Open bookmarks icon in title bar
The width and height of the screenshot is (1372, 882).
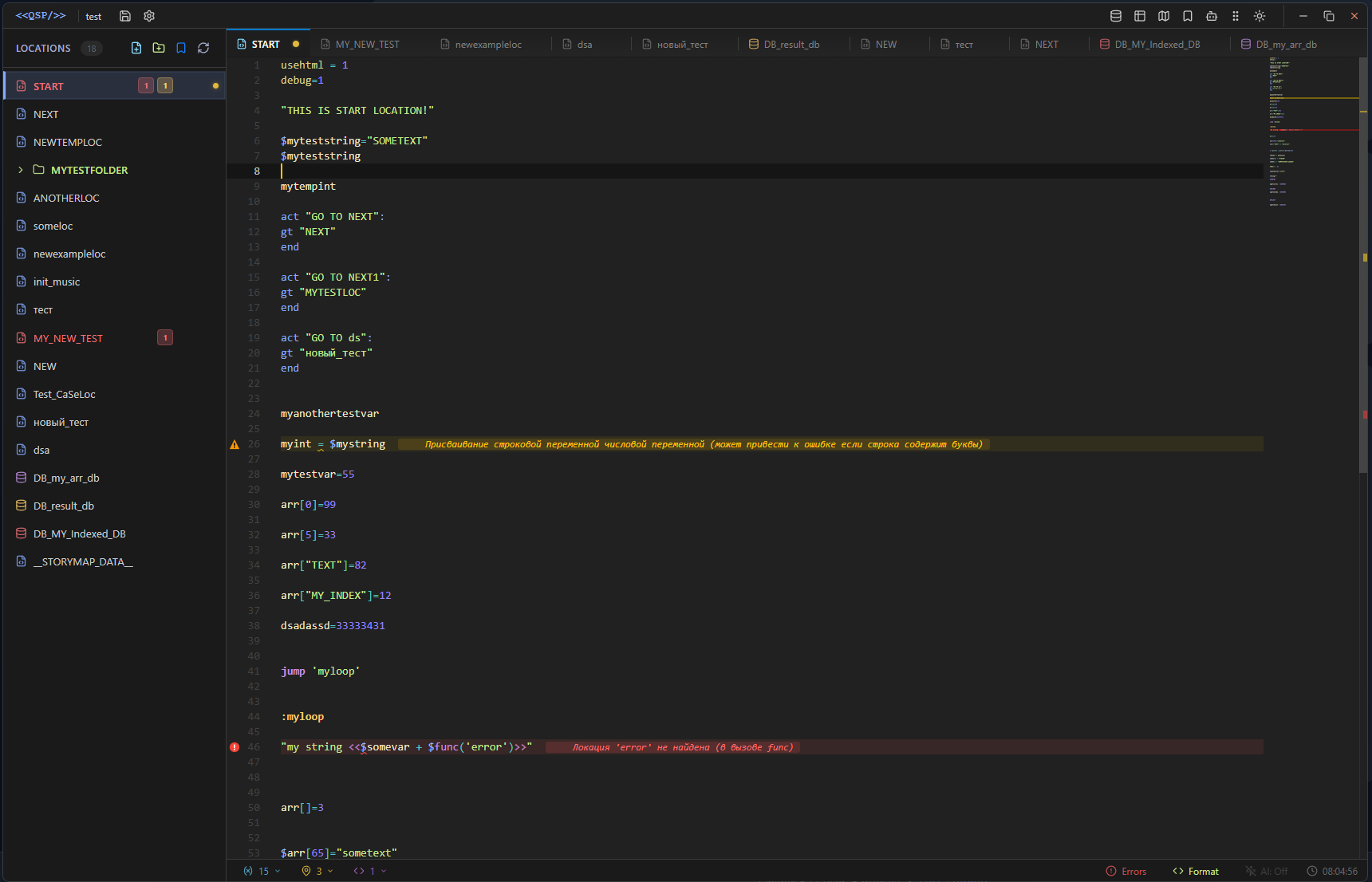click(1188, 16)
